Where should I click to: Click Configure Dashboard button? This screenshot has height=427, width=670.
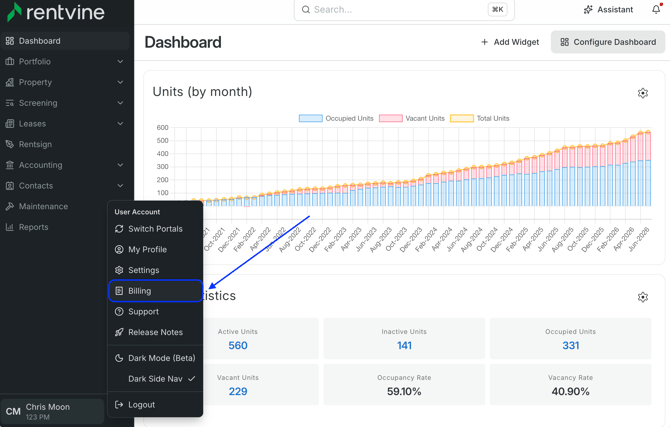coord(608,42)
